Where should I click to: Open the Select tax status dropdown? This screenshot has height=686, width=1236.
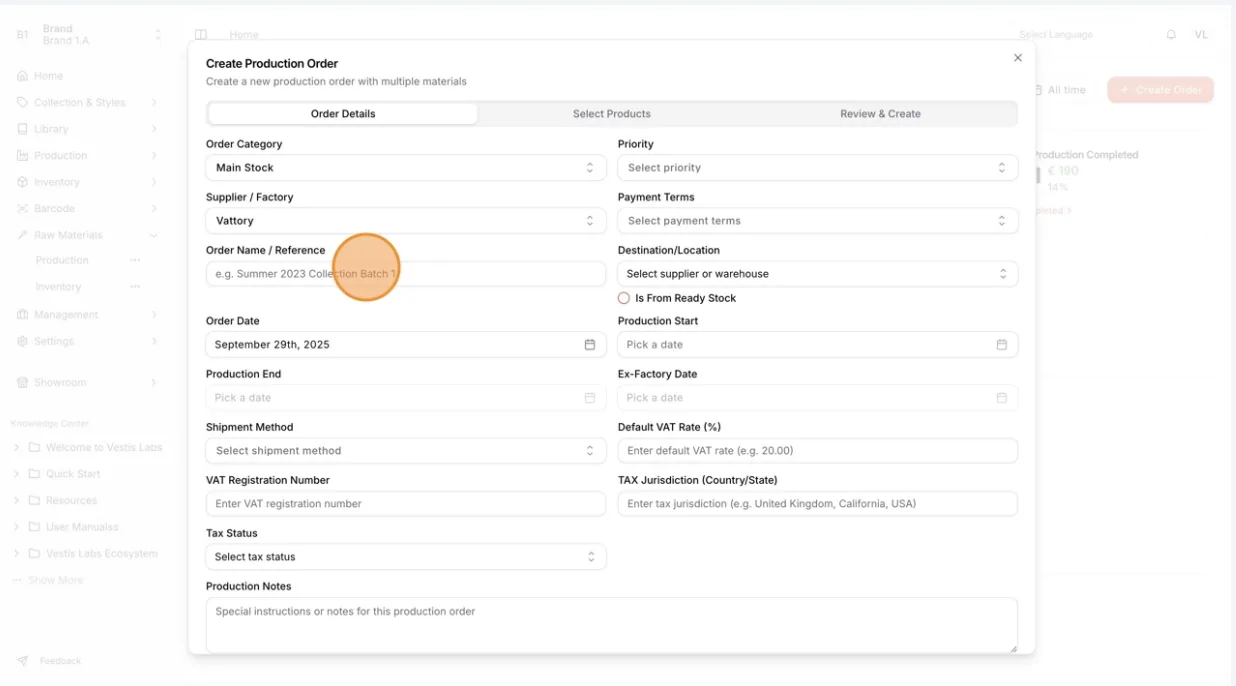pyautogui.click(x=406, y=557)
